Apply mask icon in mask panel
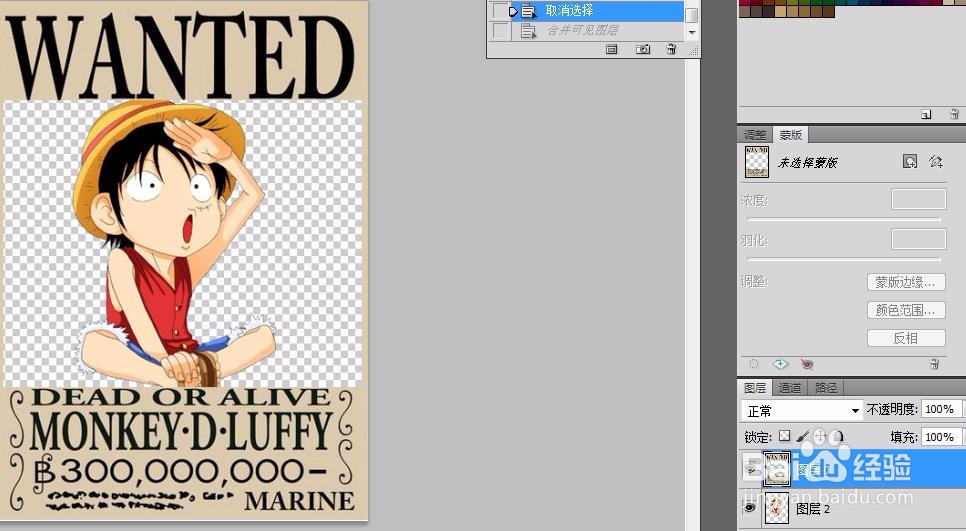Image resolution: width=966 pixels, height=531 pixels. [x=781, y=364]
